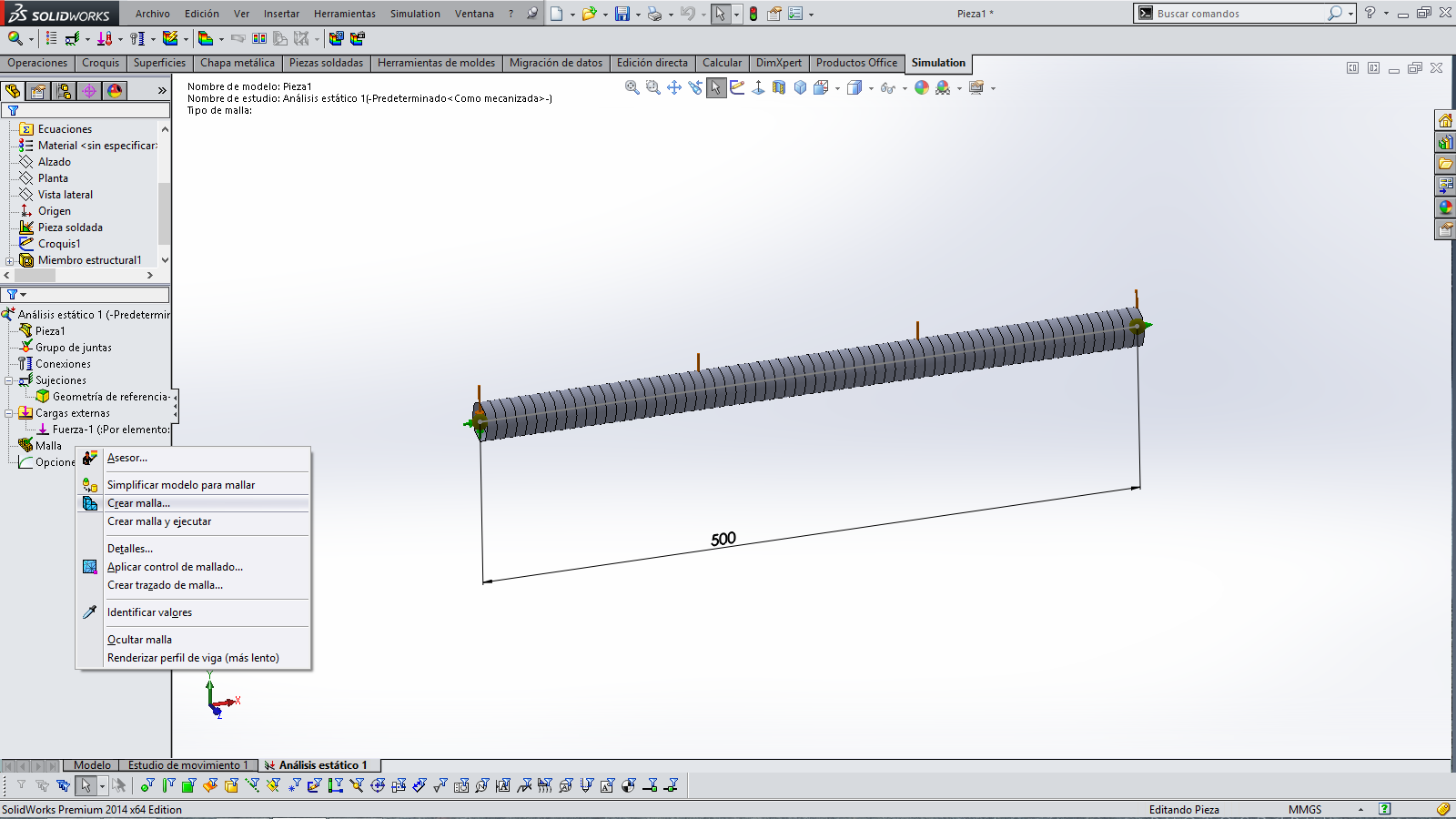Screen dimensions: 1456x819
Task: Open the Simulation menu
Action: (415, 14)
